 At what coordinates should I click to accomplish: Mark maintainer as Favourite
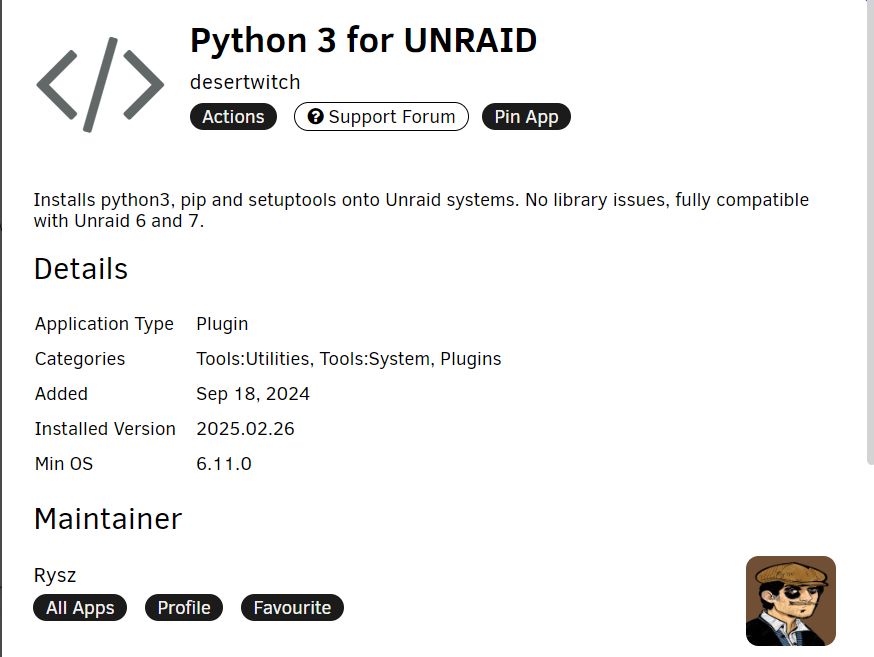pyautogui.click(x=292, y=607)
